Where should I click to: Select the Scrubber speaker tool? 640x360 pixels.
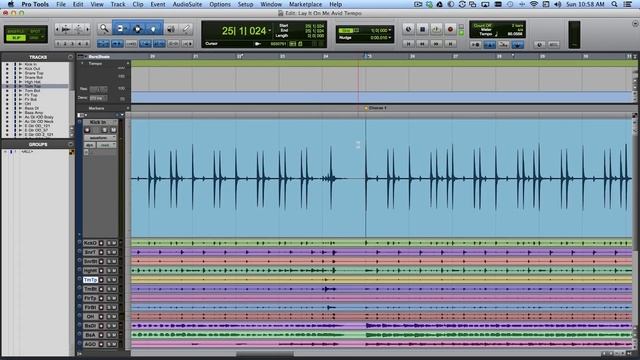tap(171, 29)
